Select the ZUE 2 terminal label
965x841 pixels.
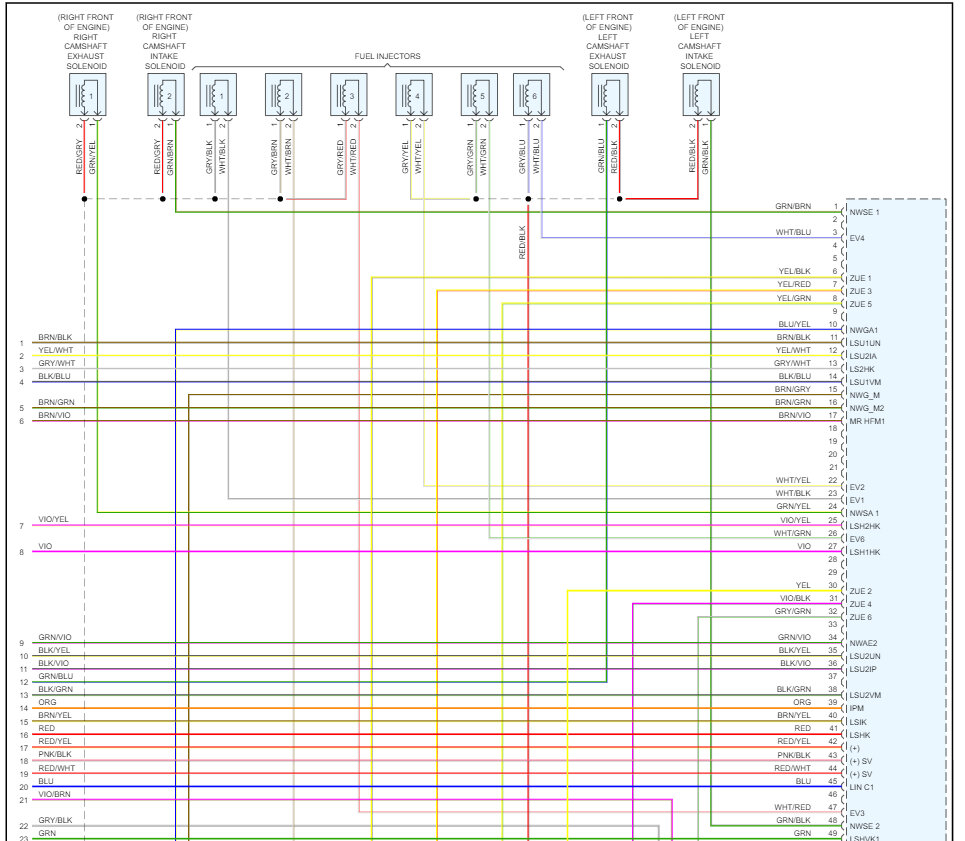[860, 591]
